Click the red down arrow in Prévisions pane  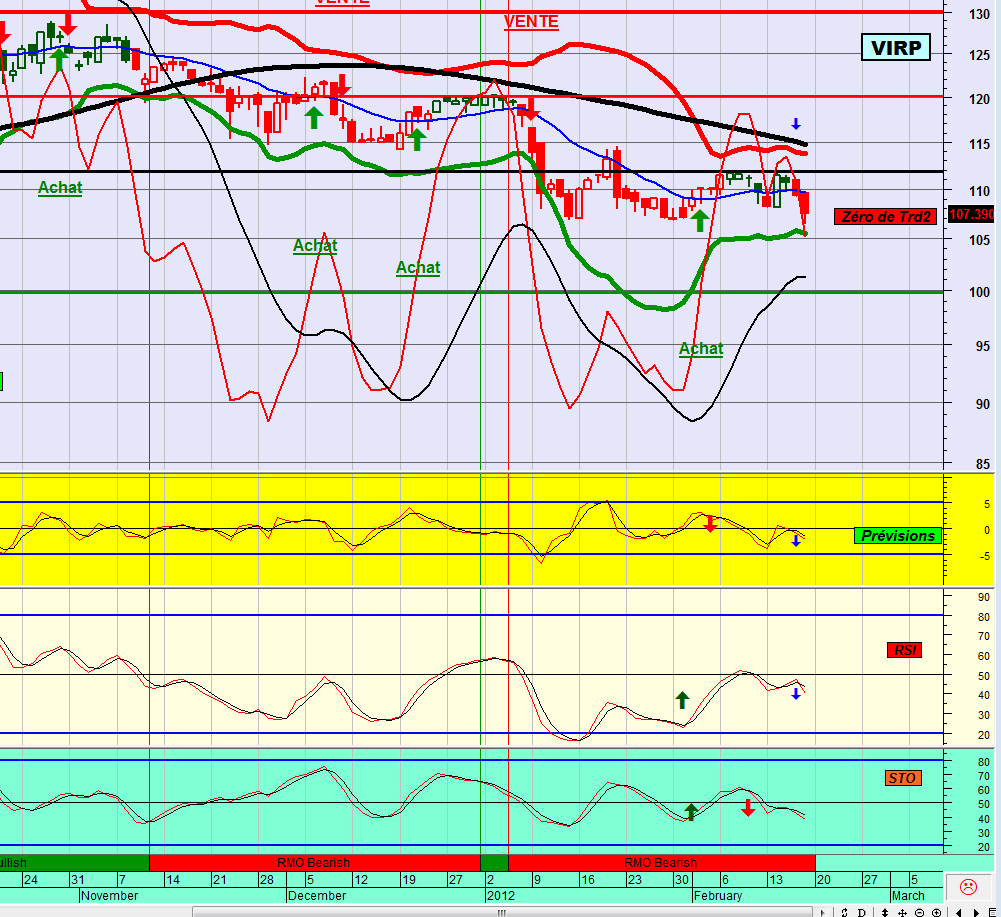pos(711,524)
